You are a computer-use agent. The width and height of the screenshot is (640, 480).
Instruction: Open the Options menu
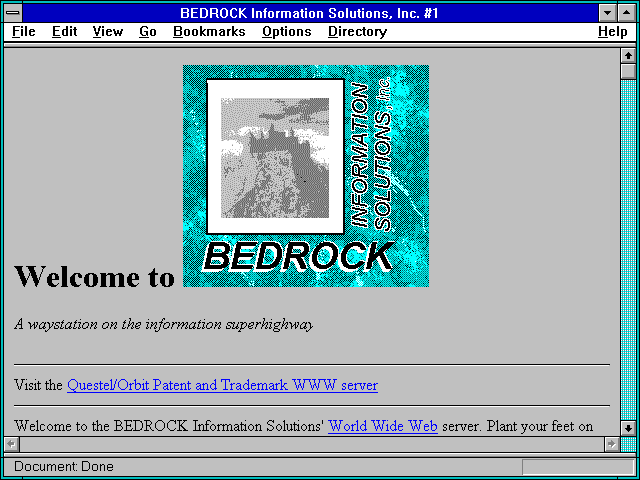pyautogui.click(x=287, y=32)
